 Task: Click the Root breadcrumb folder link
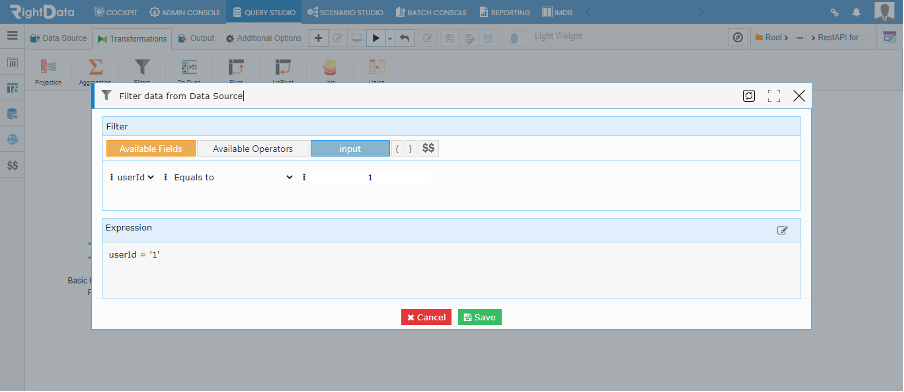(x=771, y=37)
